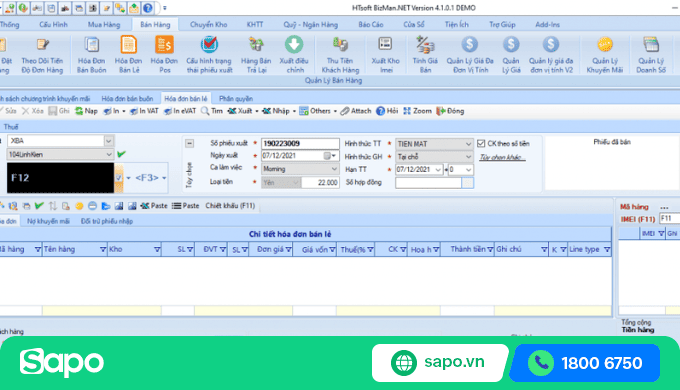The image size is (680, 390).
Task: Open the Mua Hàng ribbon tab
Action: (x=104, y=24)
